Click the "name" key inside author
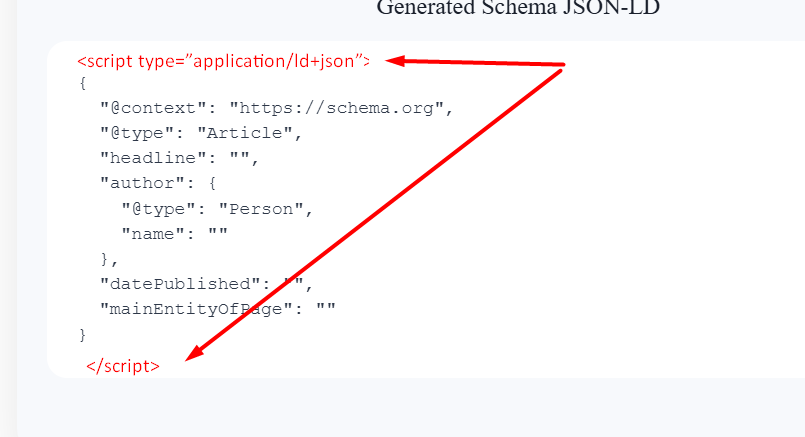Screen dimensions: 805x437 [x=153, y=234]
